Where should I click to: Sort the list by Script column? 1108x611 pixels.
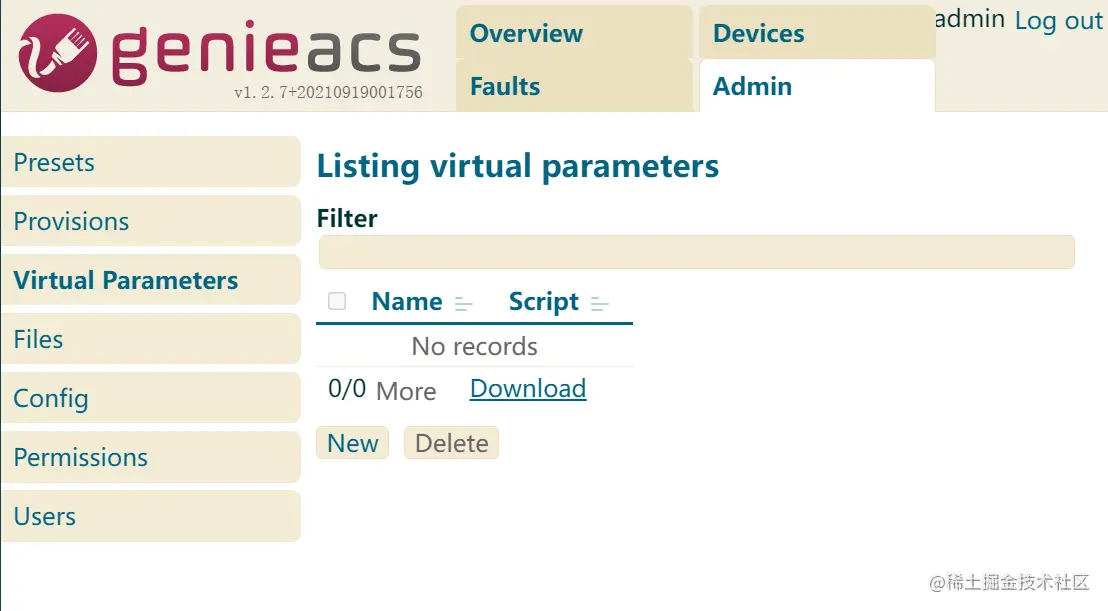(x=599, y=304)
